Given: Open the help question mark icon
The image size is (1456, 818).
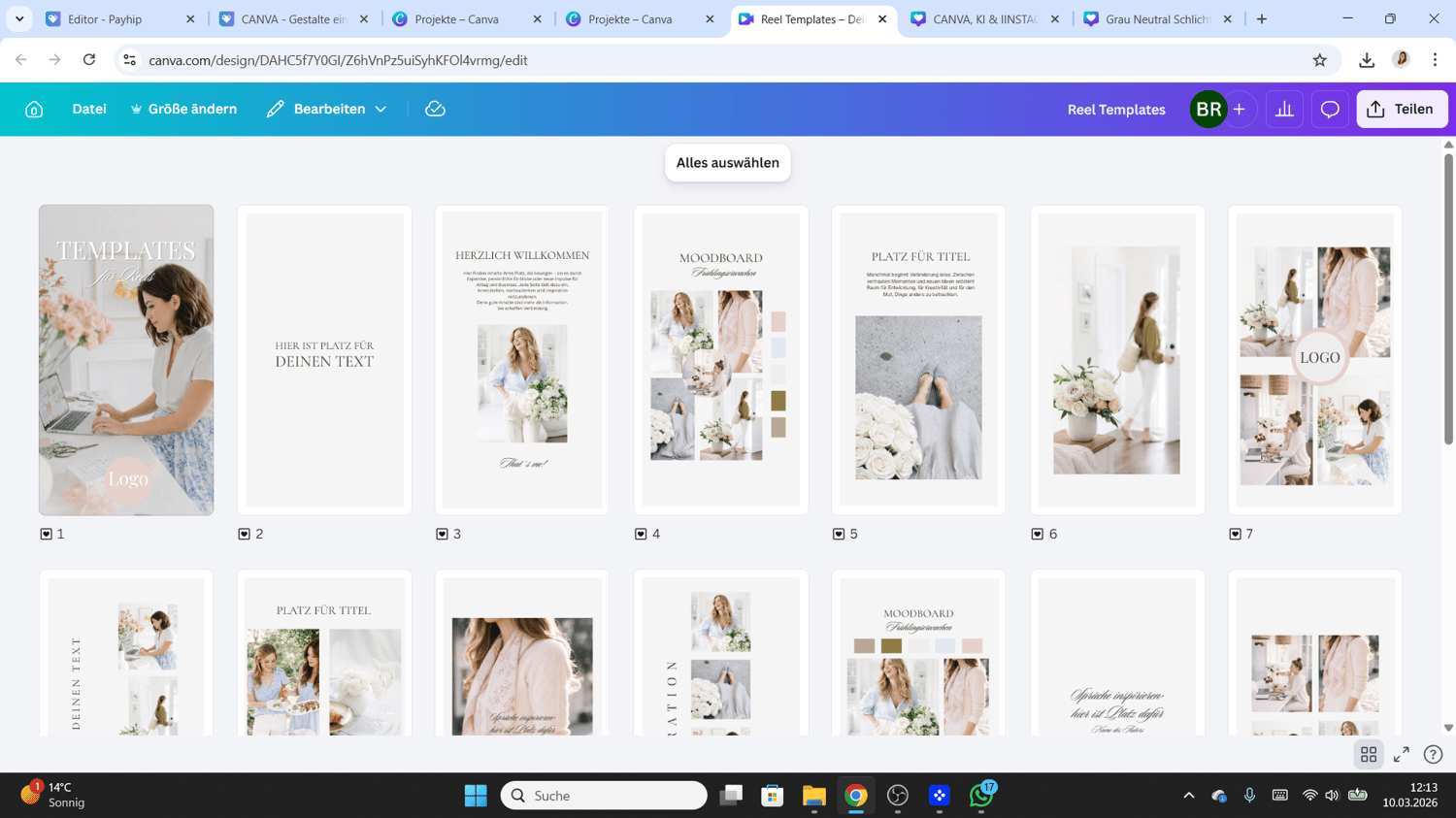Looking at the screenshot, I should pyautogui.click(x=1433, y=754).
